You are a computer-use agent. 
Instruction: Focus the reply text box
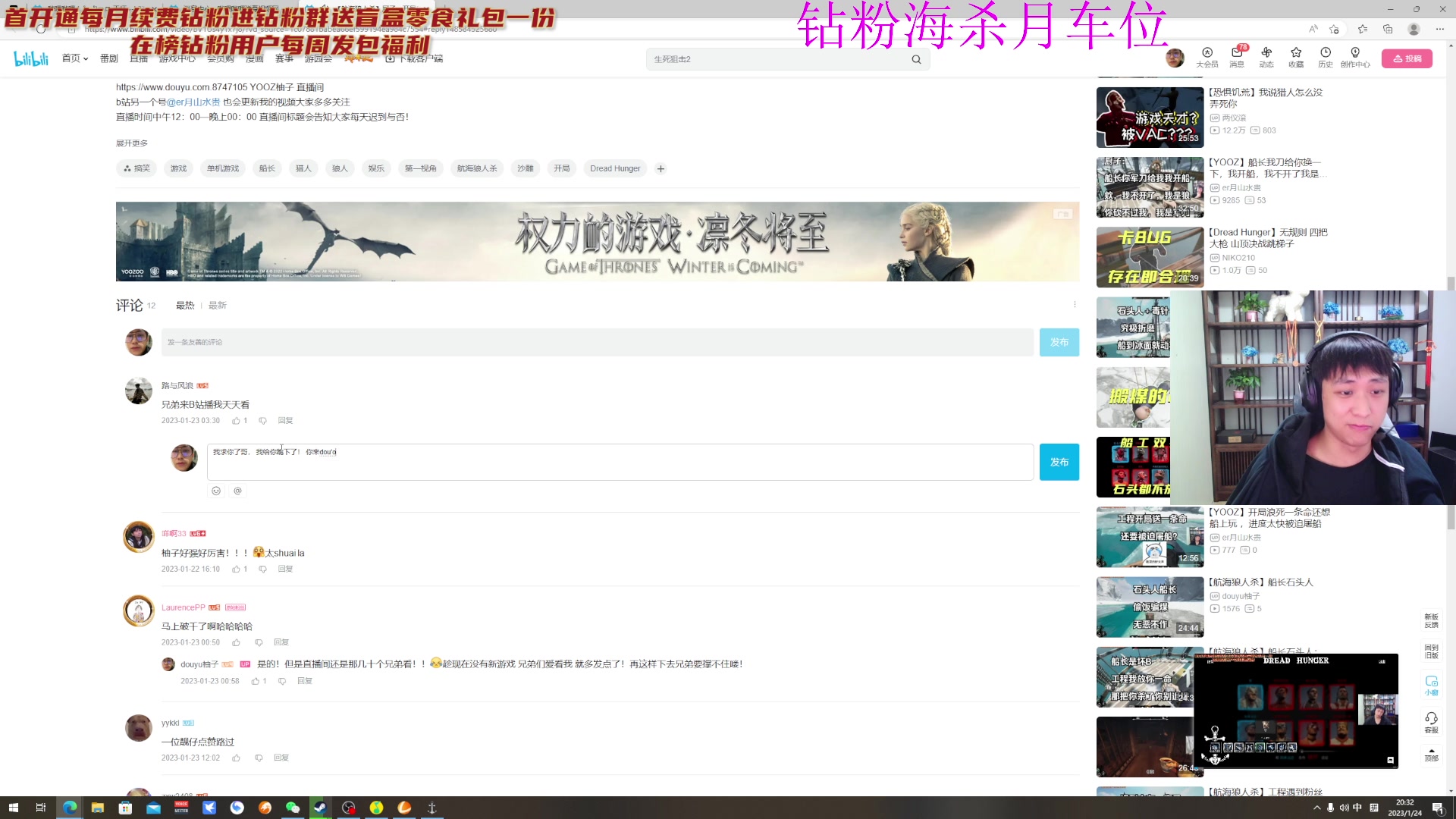click(620, 462)
